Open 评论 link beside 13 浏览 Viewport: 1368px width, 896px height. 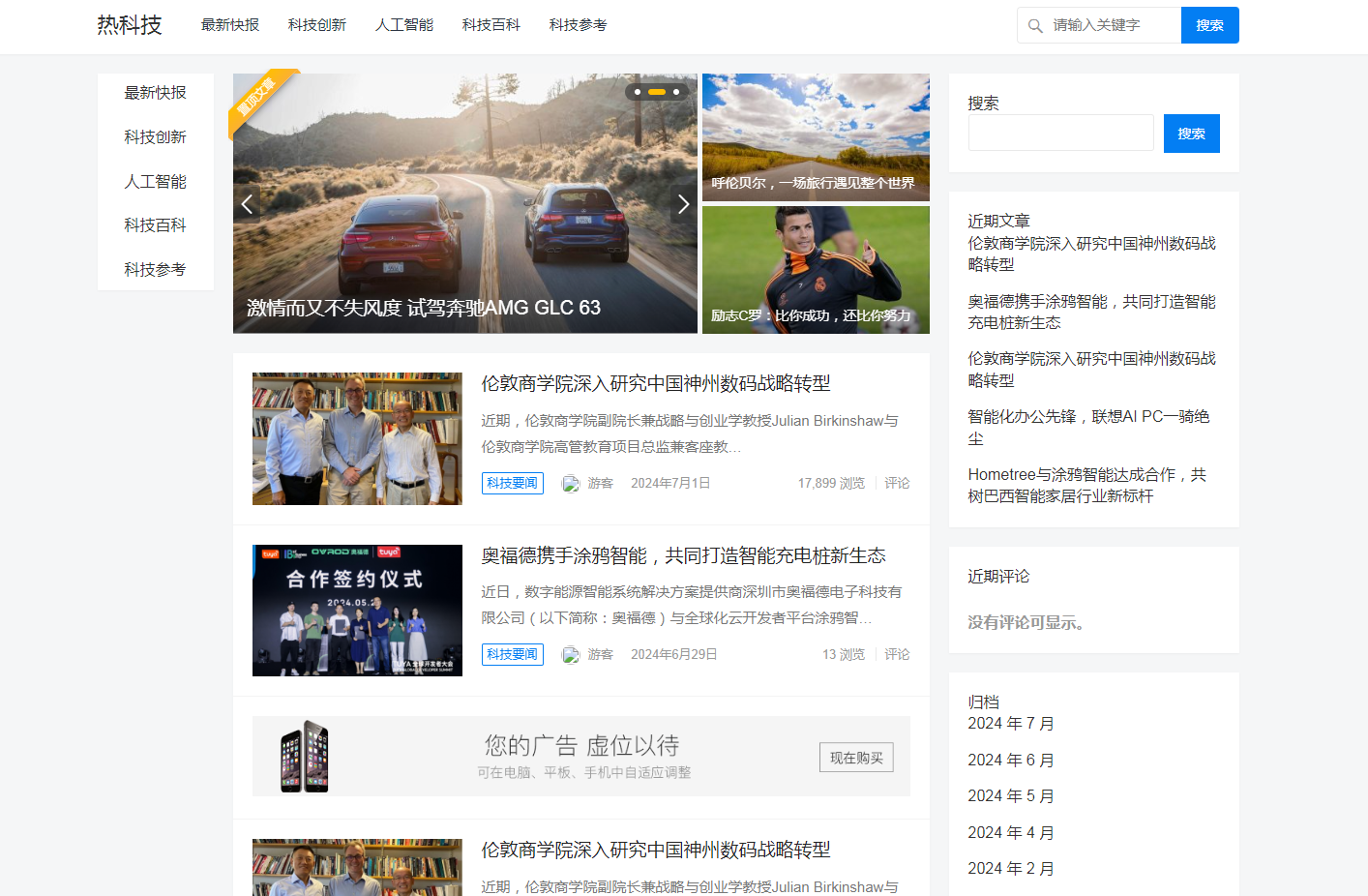897,654
